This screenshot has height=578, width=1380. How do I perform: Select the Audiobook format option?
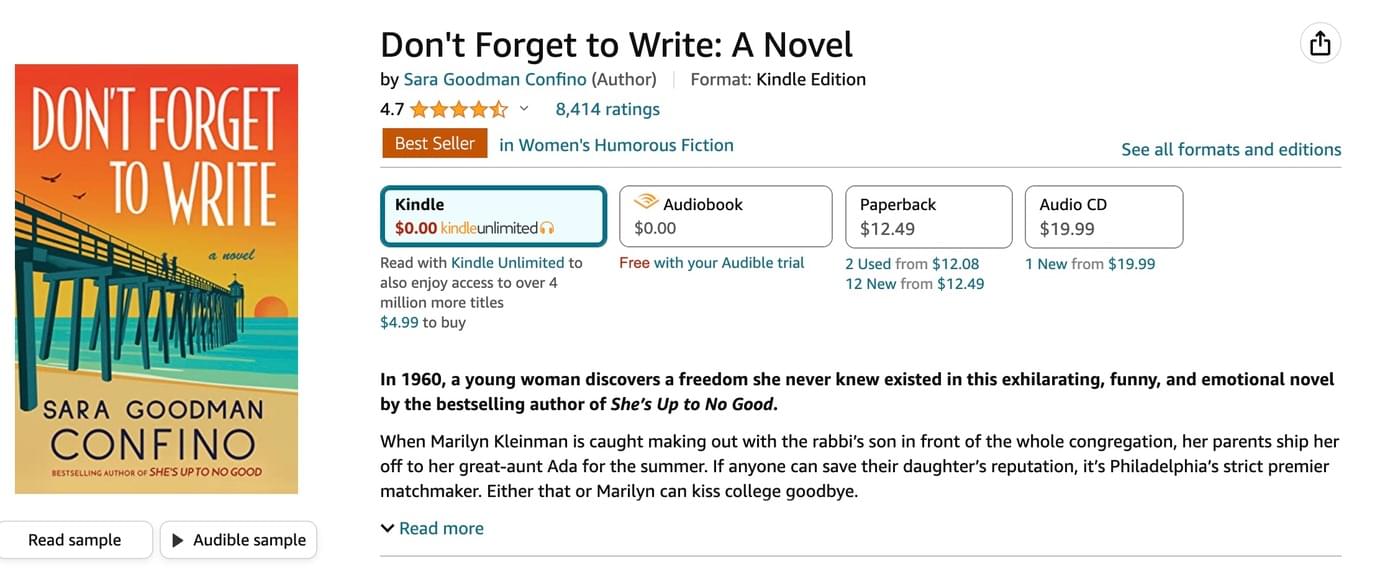(x=725, y=216)
